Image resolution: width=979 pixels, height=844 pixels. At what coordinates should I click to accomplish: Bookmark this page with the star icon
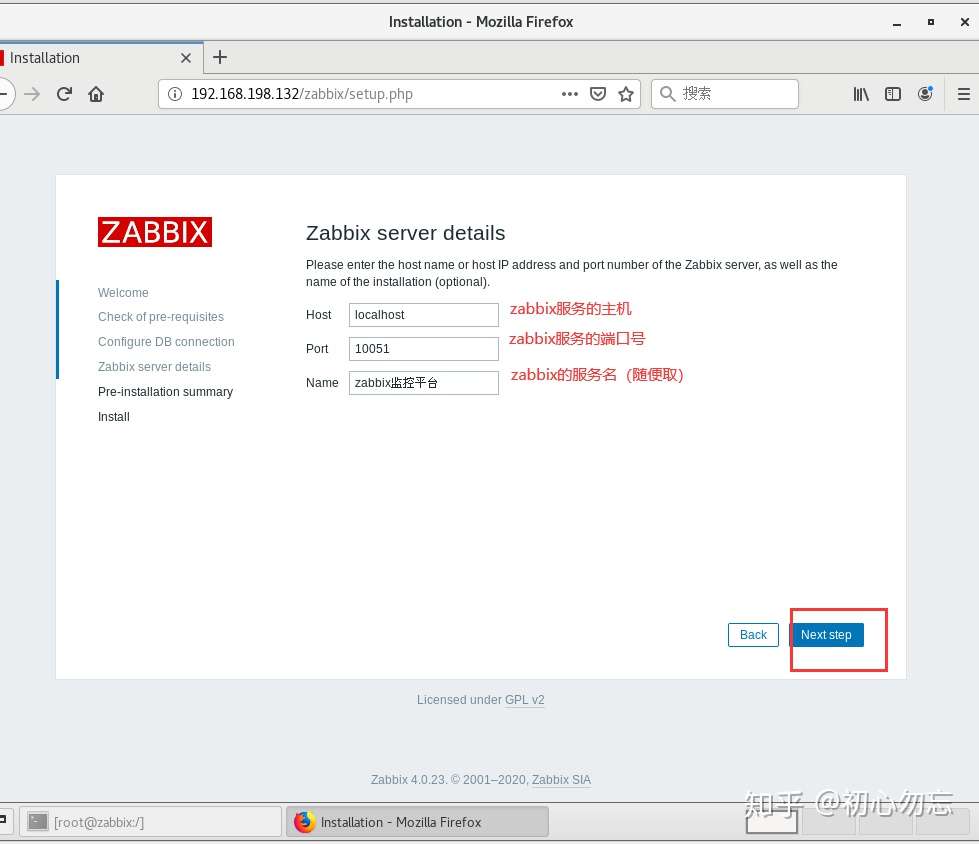[626, 94]
